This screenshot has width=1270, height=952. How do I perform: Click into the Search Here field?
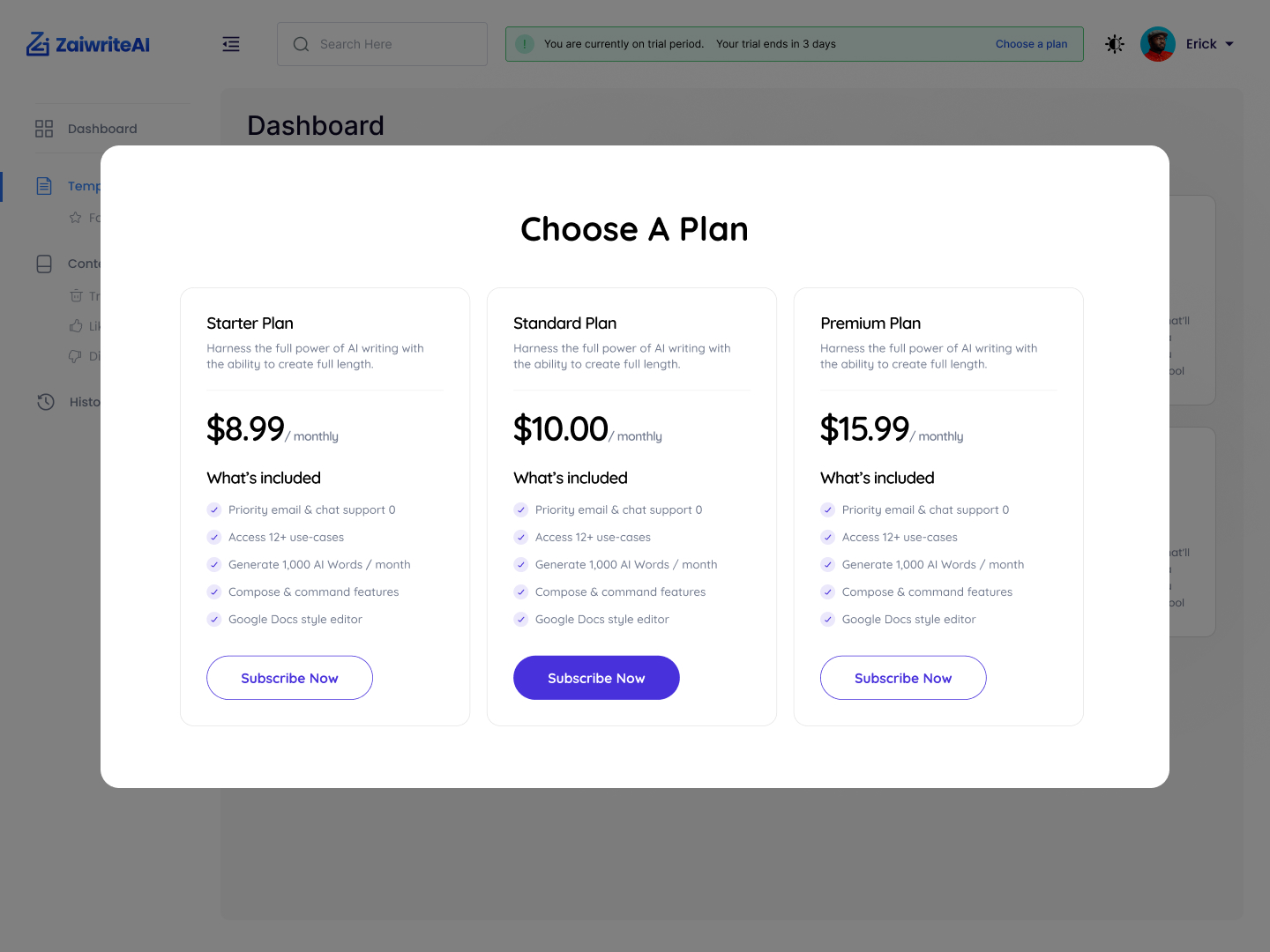point(397,44)
